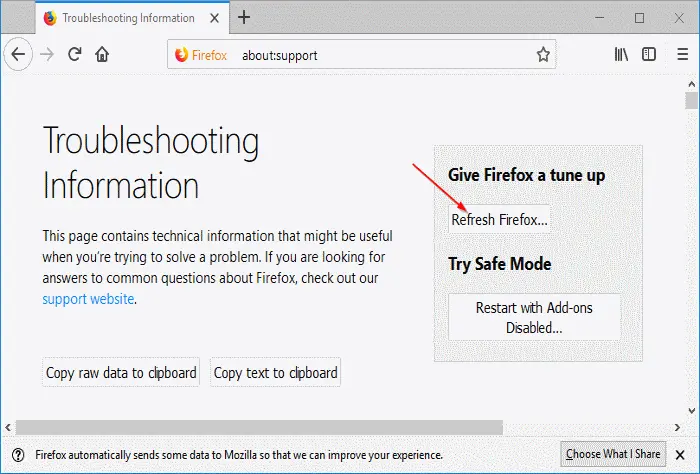Open the Firefox hamburger menu
700x474 pixels.
680,55
